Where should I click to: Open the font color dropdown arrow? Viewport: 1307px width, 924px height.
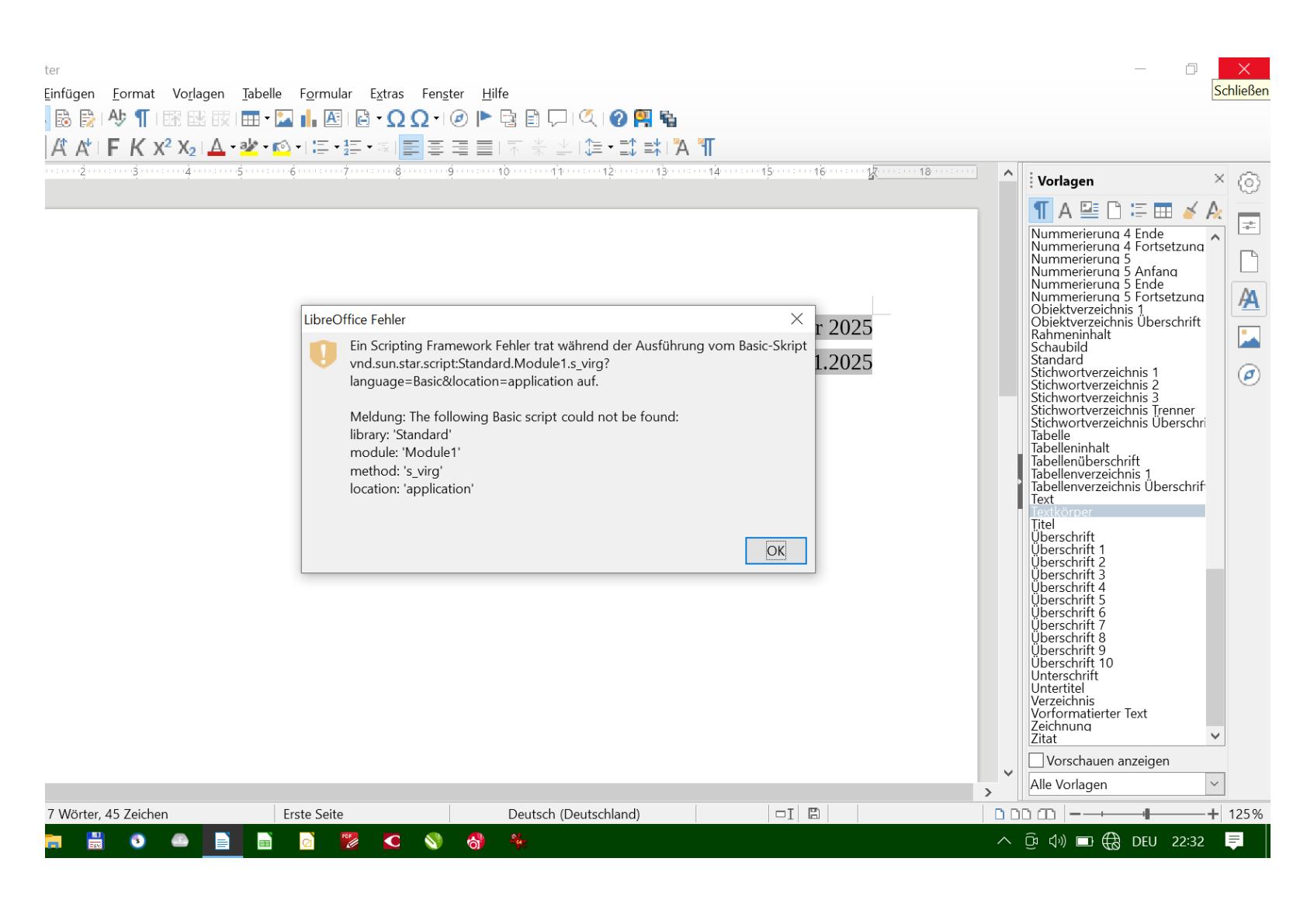pos(232,148)
